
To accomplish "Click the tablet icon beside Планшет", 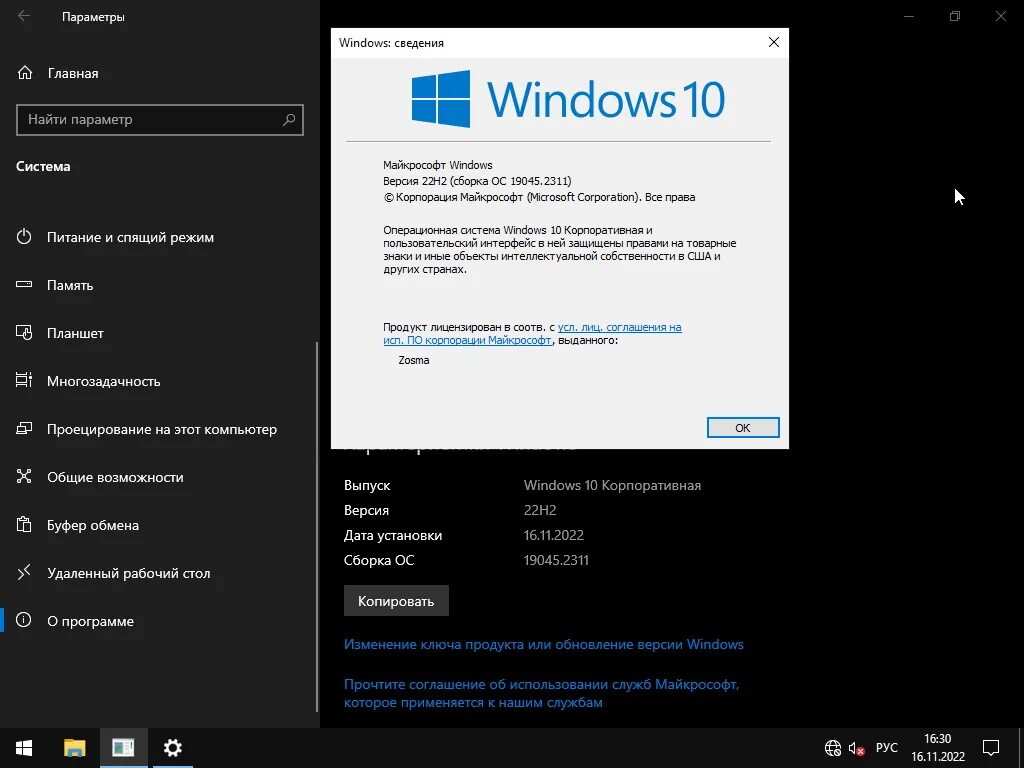I will click(x=24, y=332).
